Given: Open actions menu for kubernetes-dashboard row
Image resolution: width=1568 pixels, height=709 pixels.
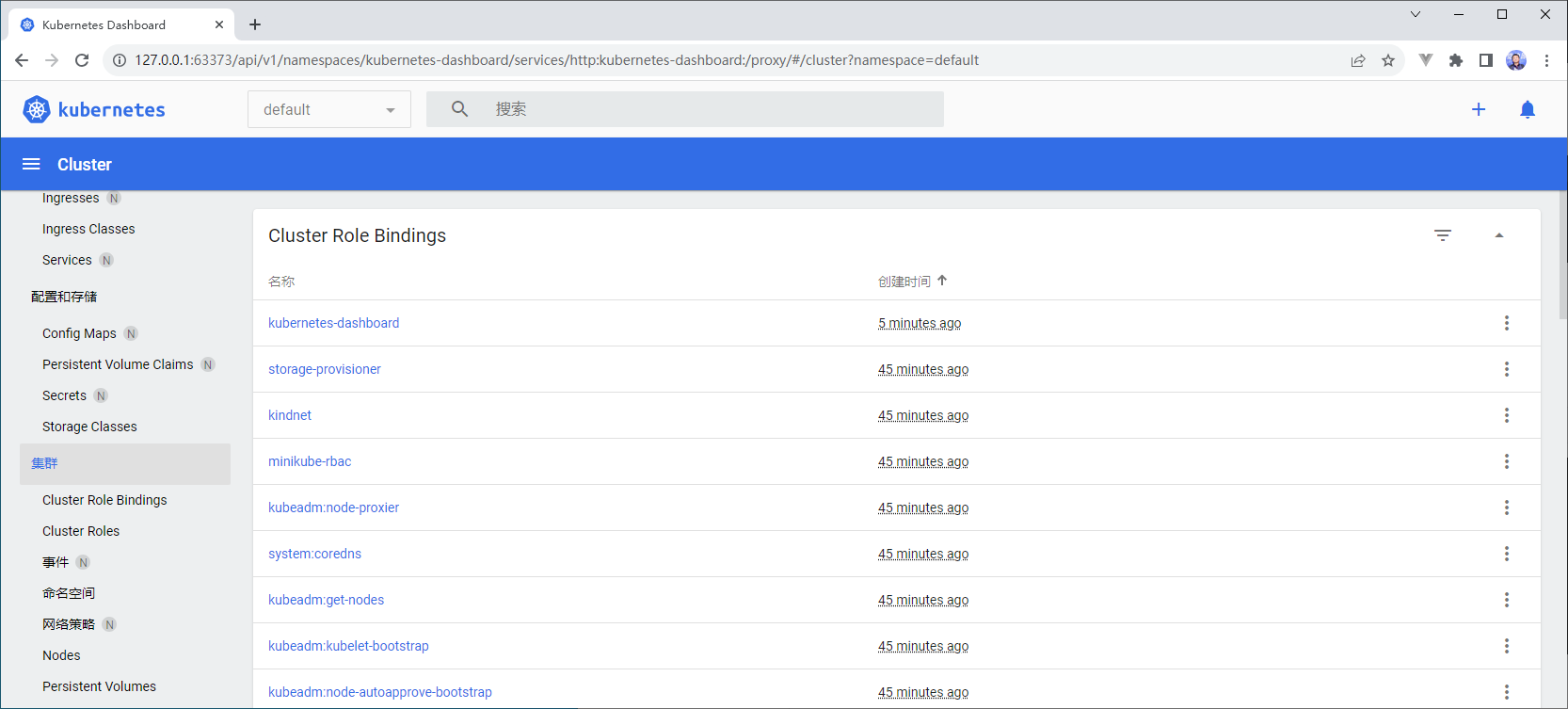Looking at the screenshot, I should 1507,323.
